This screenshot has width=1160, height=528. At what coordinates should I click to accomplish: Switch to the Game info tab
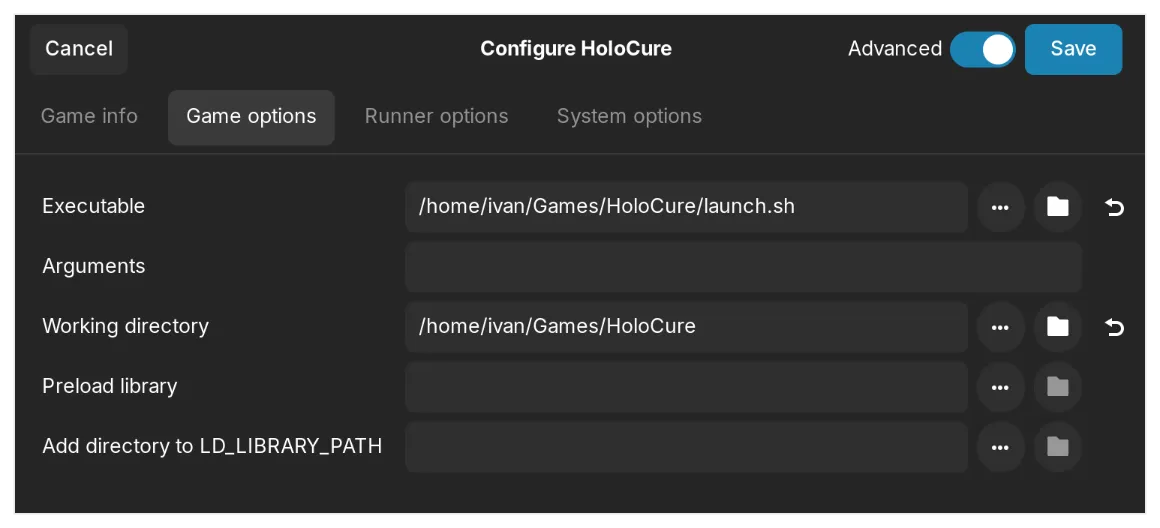89,117
